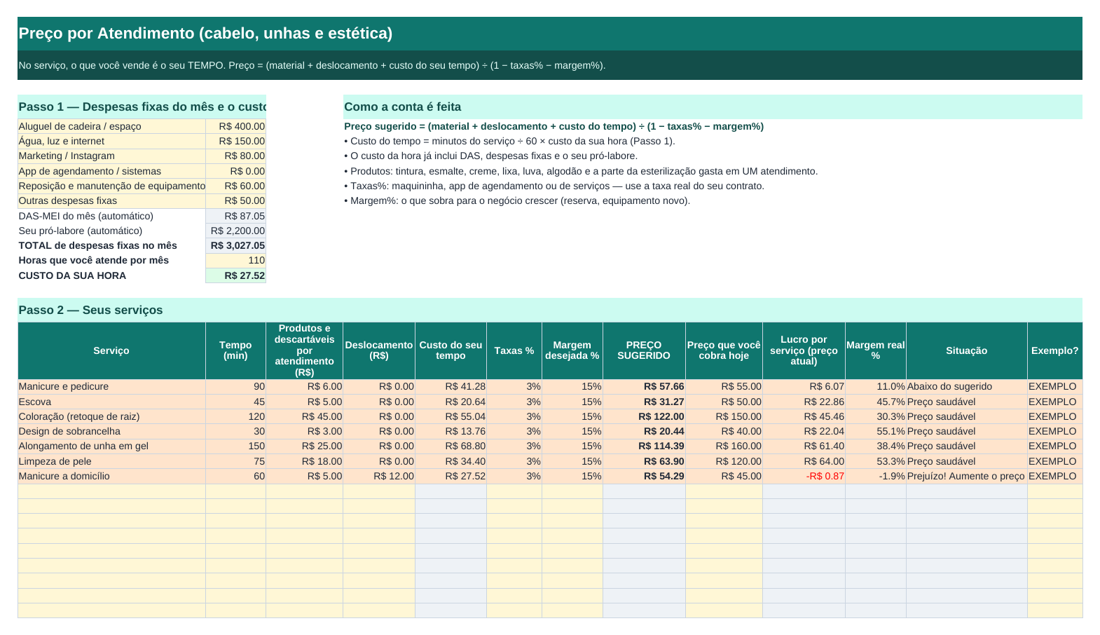Select the 'Margem real %' column header
Screen dimensions: 1100x635
click(x=876, y=351)
